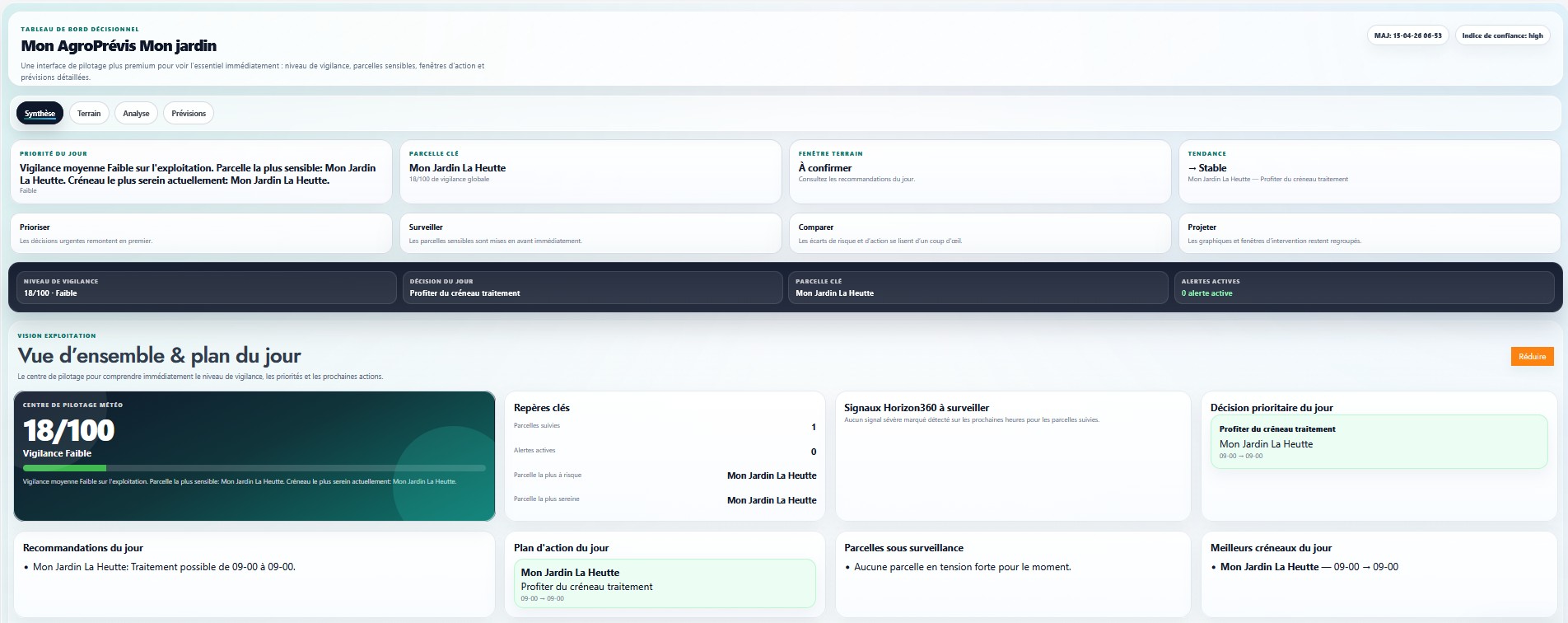Open the Analyse tab
Screen dimensions: 1568x623
[x=136, y=114]
